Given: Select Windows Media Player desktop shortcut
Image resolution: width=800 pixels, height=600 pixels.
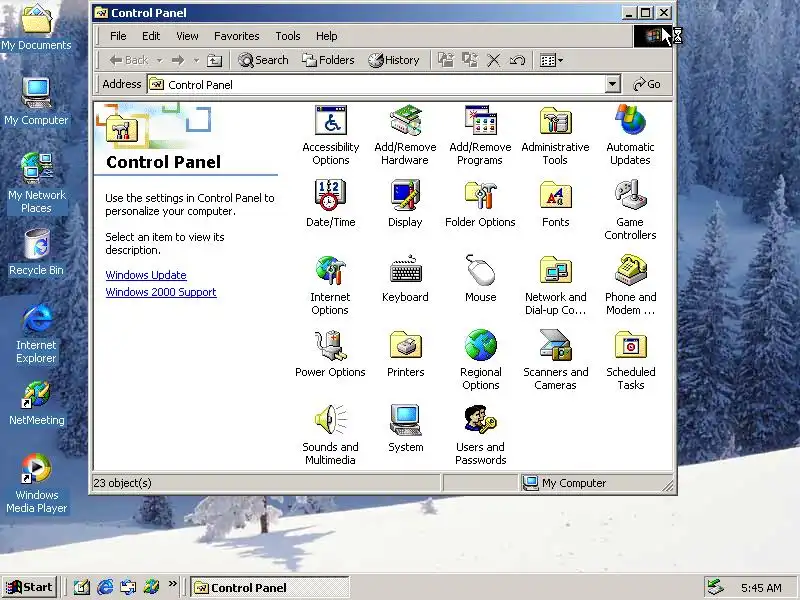Looking at the screenshot, I should pos(36,483).
